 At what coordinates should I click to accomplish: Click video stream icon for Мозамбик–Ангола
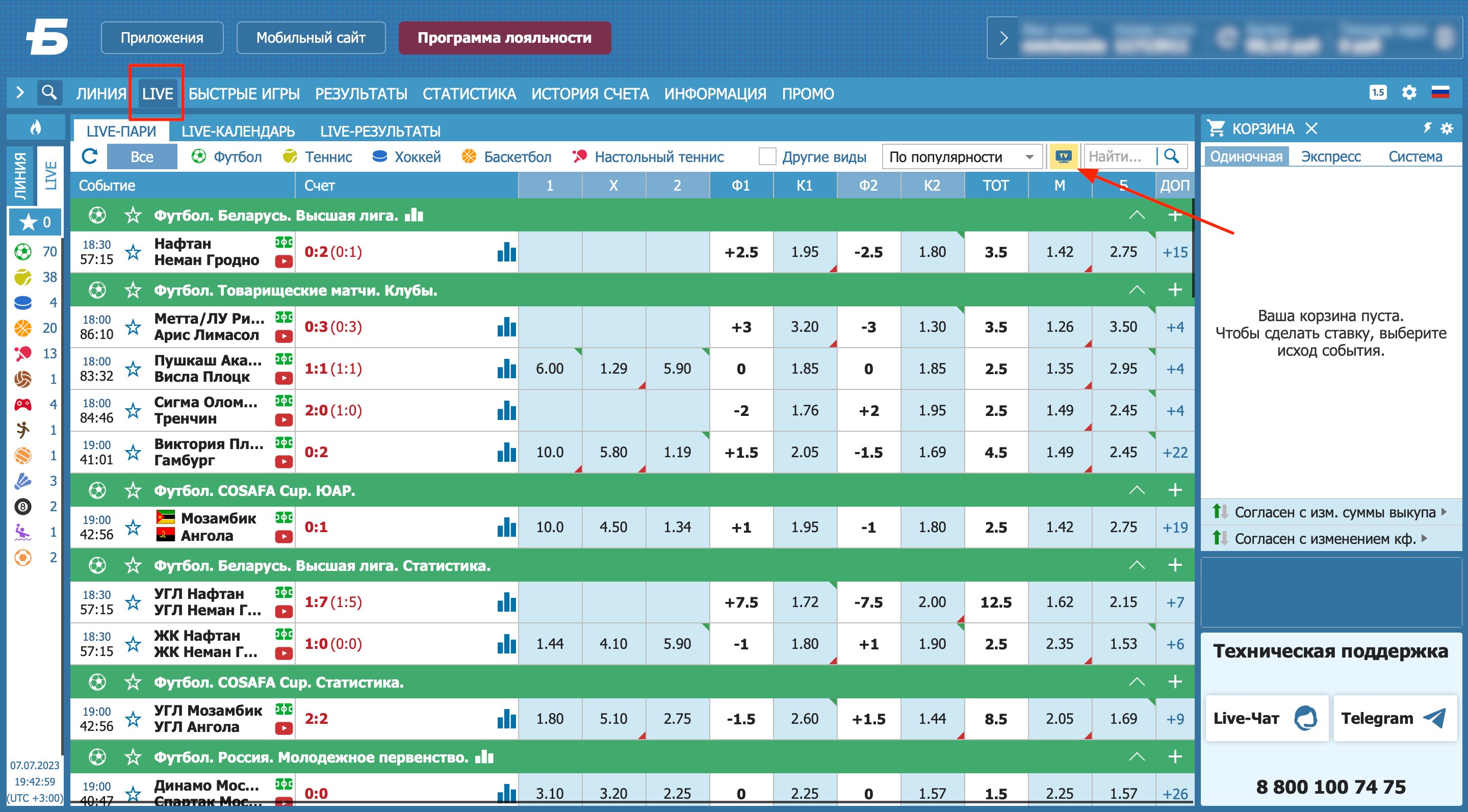(x=284, y=537)
